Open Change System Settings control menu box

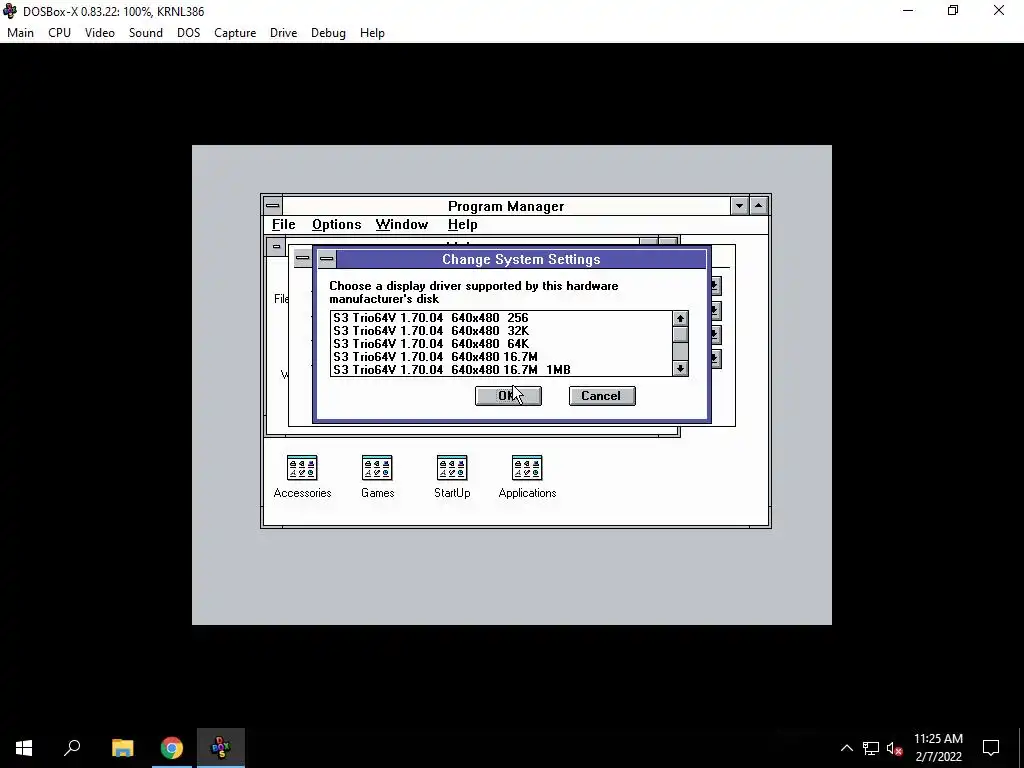click(327, 259)
